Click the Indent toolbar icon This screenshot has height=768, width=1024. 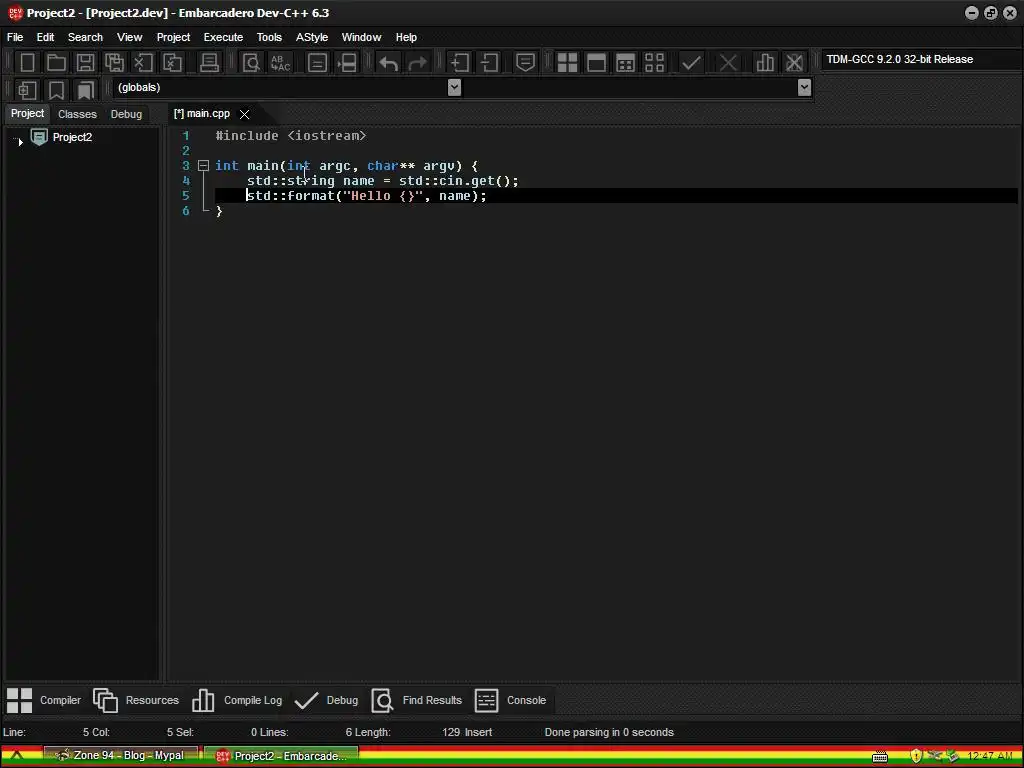pos(460,63)
